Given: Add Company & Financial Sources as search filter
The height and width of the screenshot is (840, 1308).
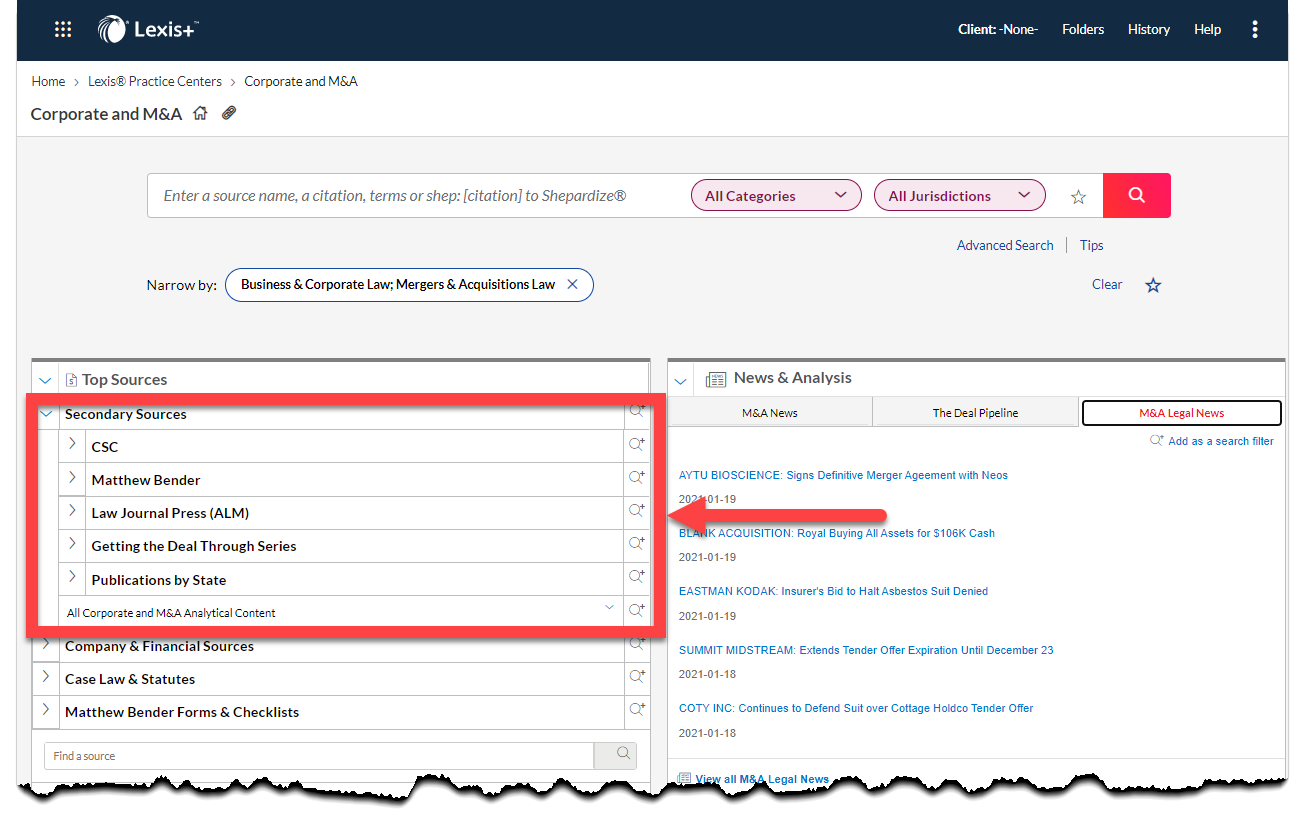Looking at the screenshot, I should (636, 645).
